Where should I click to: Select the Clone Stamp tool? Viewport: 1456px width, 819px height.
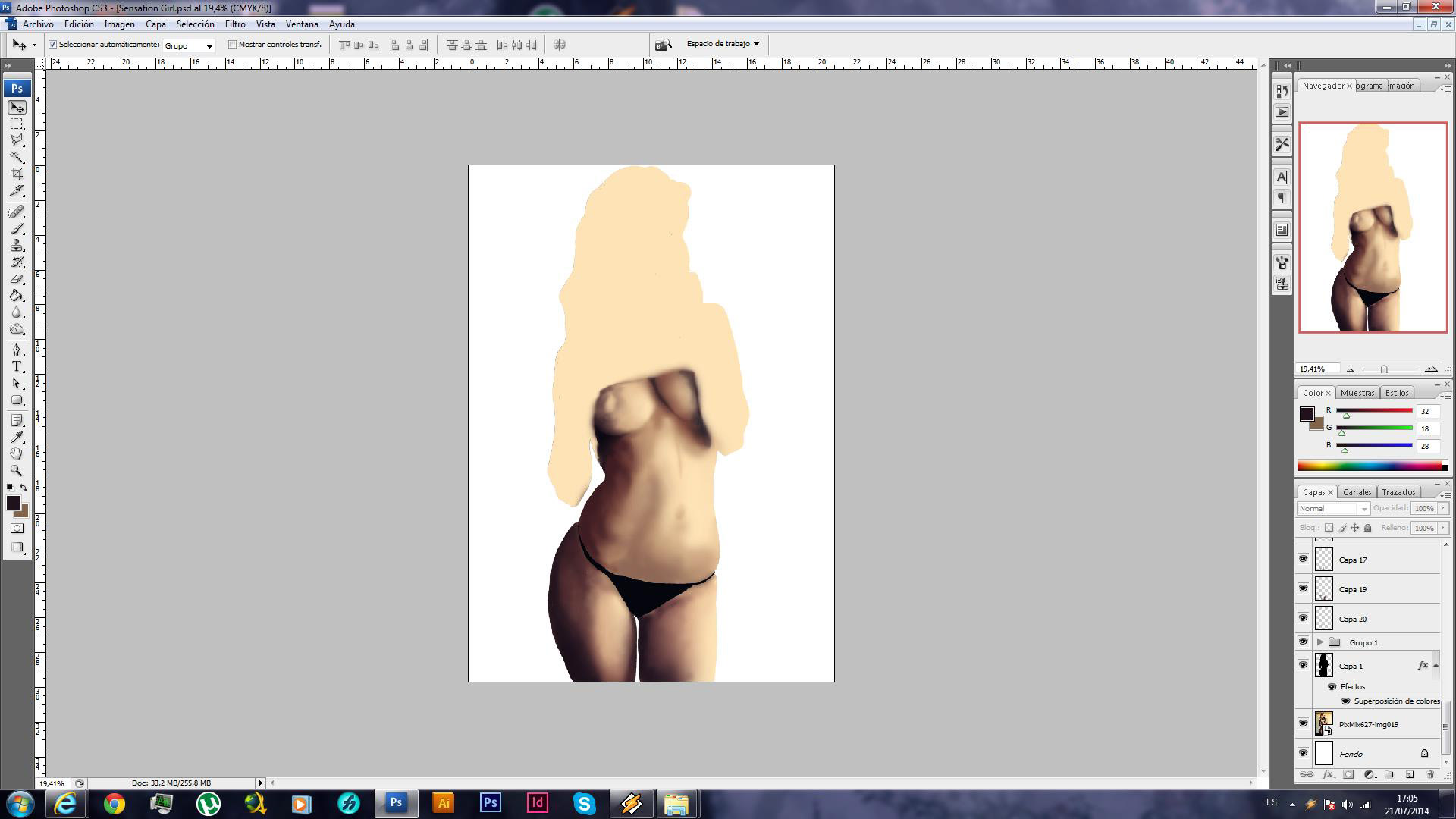point(17,246)
